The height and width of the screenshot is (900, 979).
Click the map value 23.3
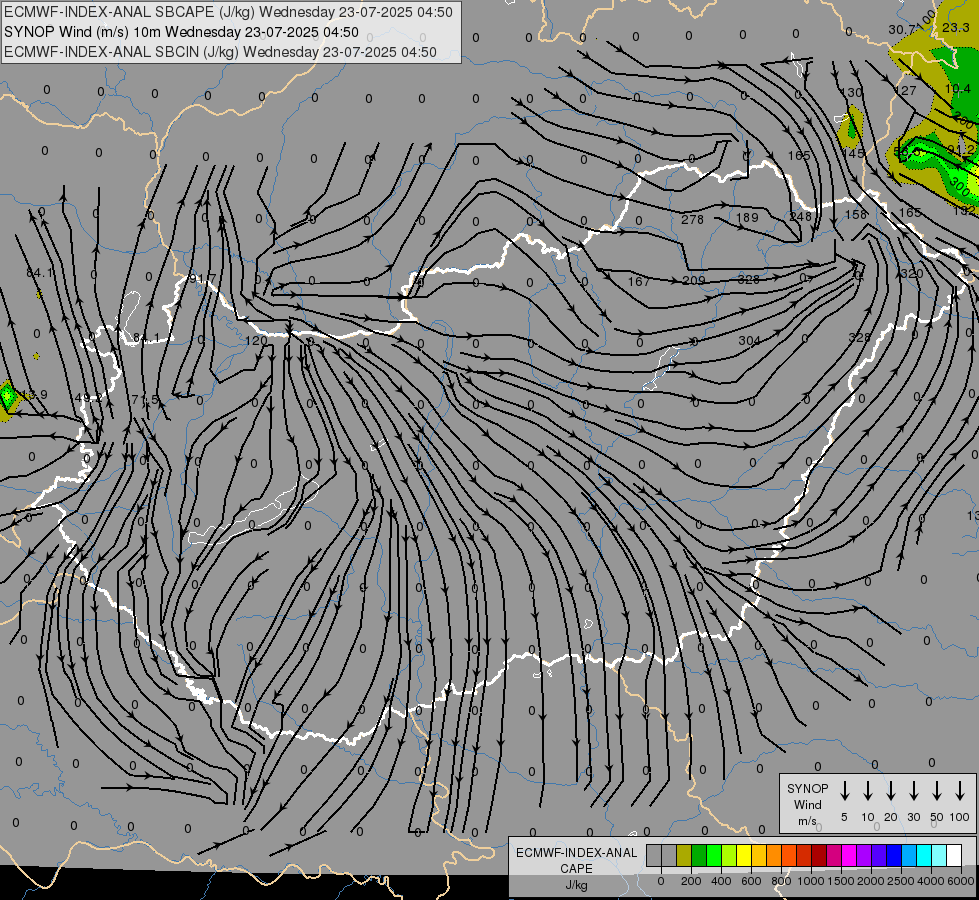click(956, 27)
